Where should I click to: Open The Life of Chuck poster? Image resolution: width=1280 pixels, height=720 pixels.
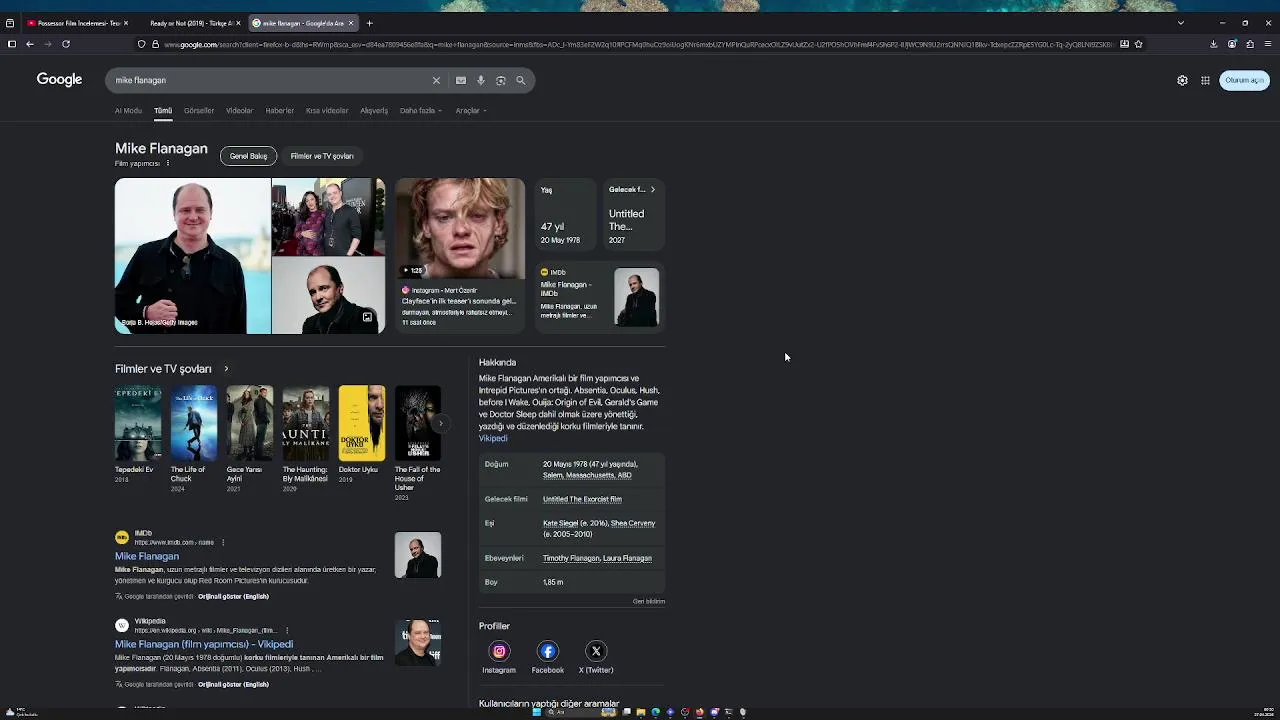pyautogui.click(x=193, y=423)
